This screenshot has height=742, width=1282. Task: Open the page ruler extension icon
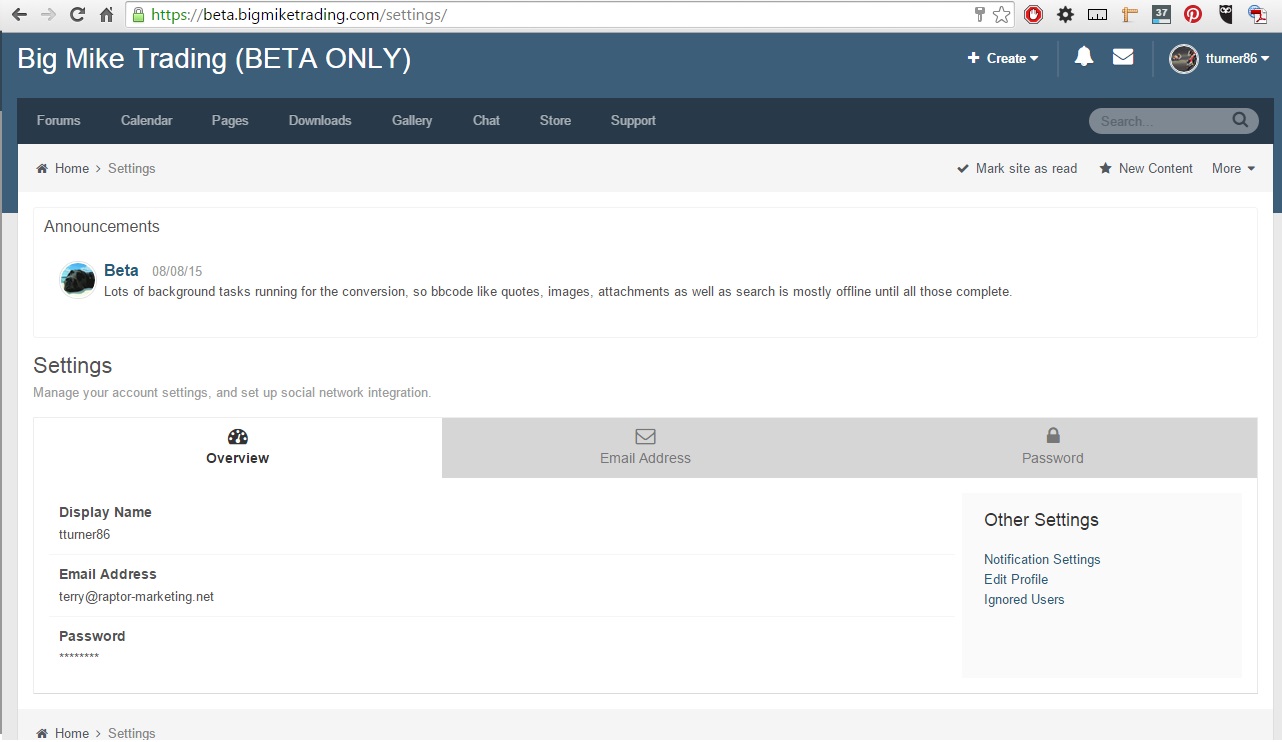click(1098, 15)
